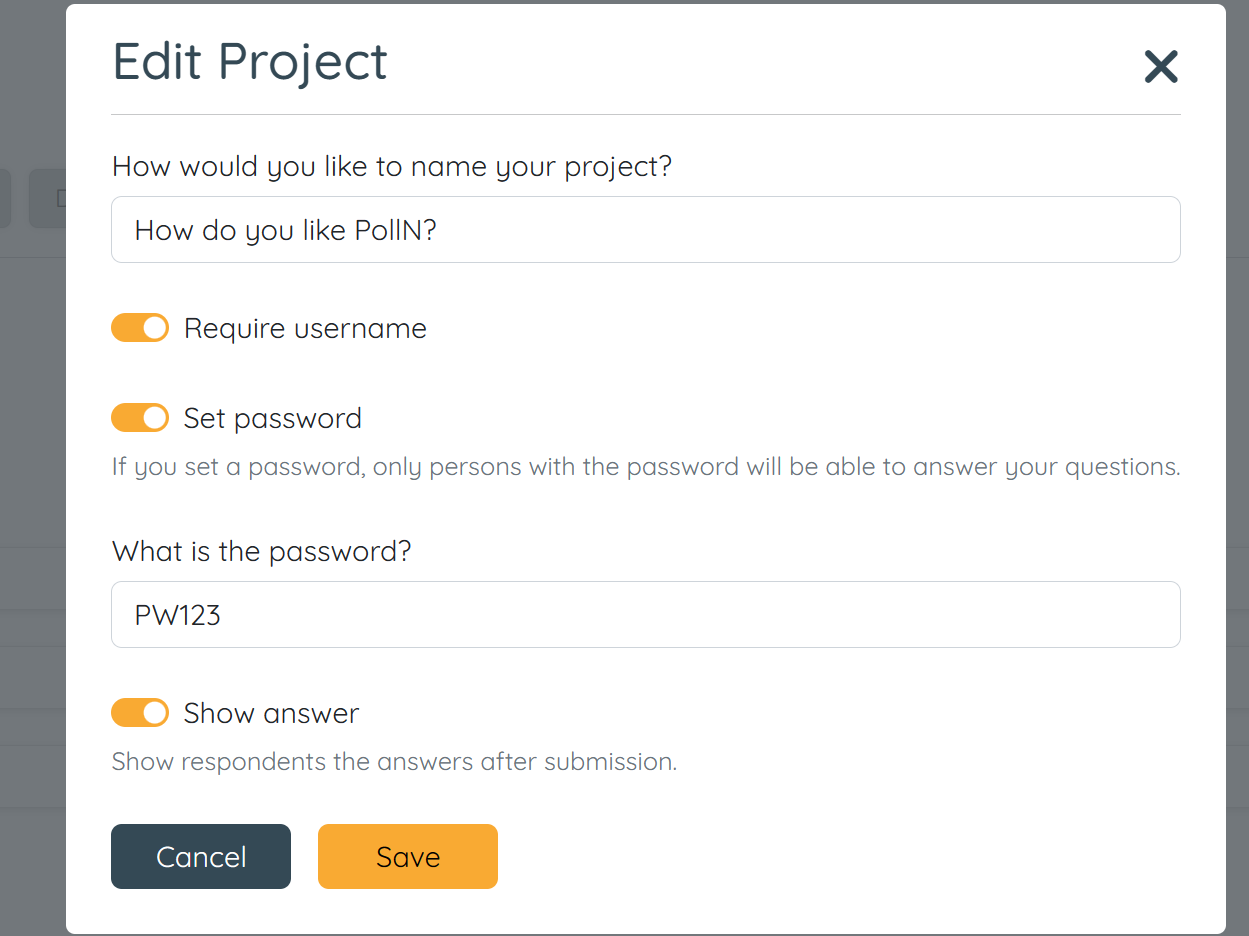The image size is (1249, 936).
Task: Click the 'Show respondents the answers' hint text
Action: (x=393, y=761)
